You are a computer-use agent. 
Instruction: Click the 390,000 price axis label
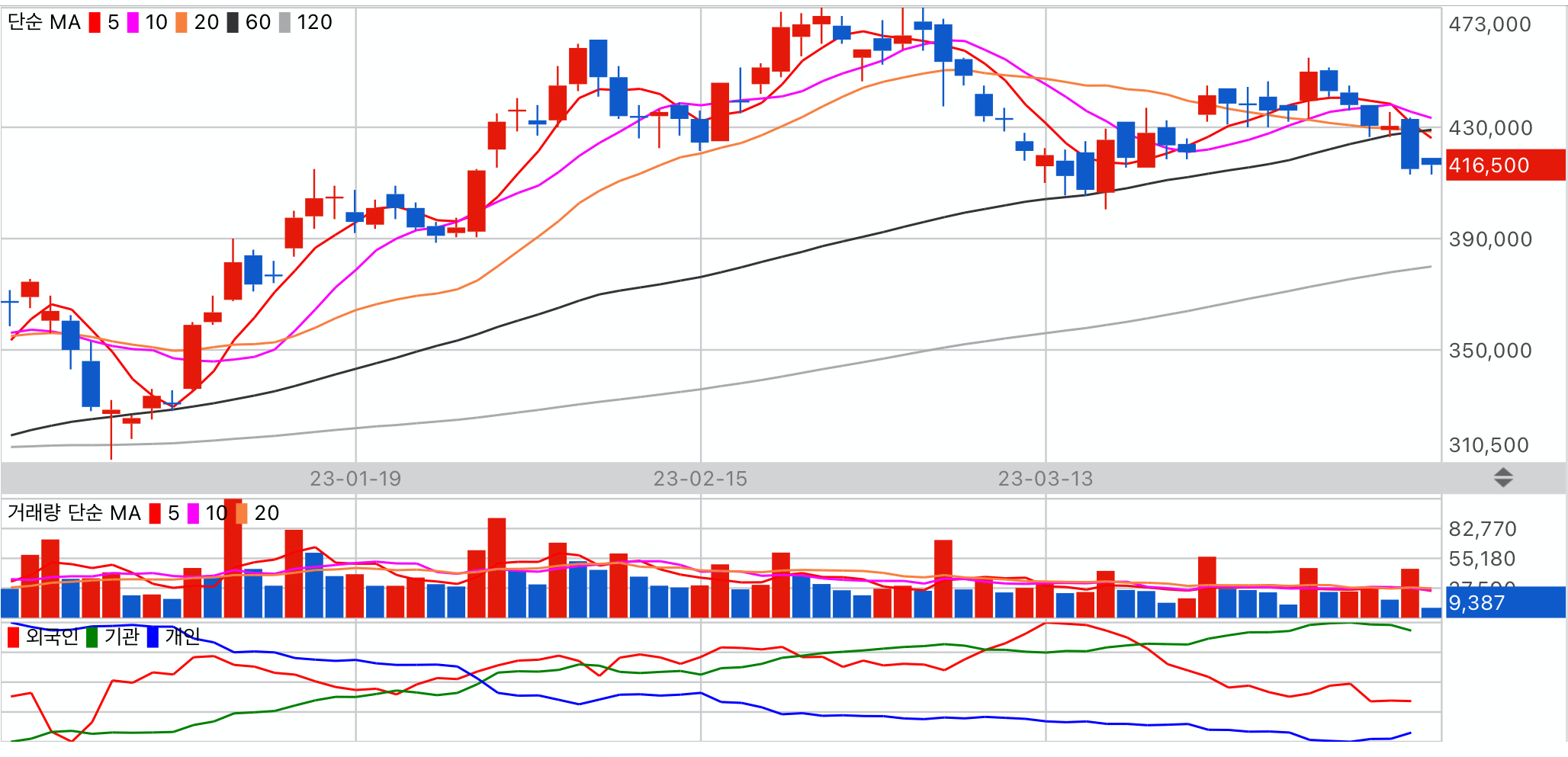[x=1490, y=239]
